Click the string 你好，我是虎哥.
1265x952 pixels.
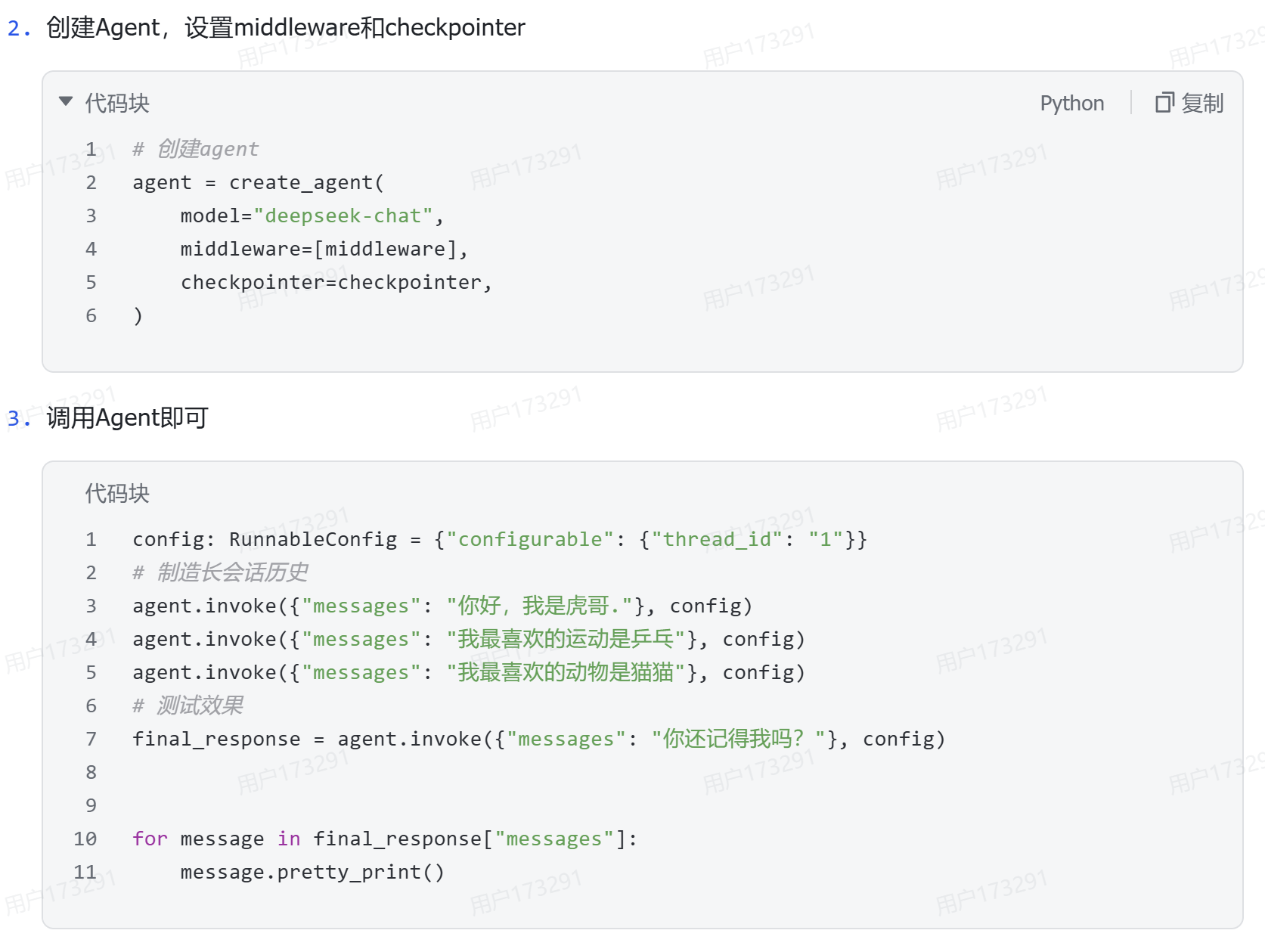[540, 606]
